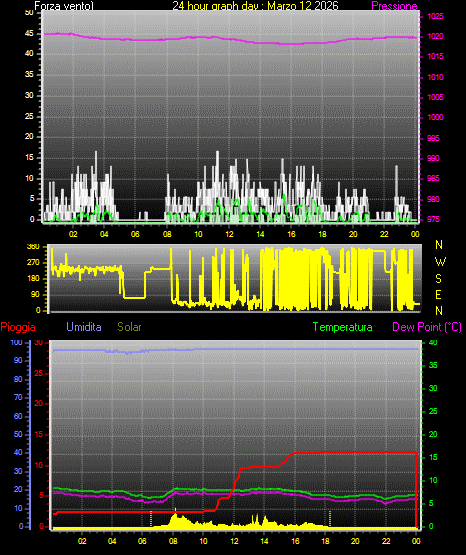Click the W wind direction letter
The width and height of the screenshot is (466, 555).
pyautogui.click(x=440, y=262)
